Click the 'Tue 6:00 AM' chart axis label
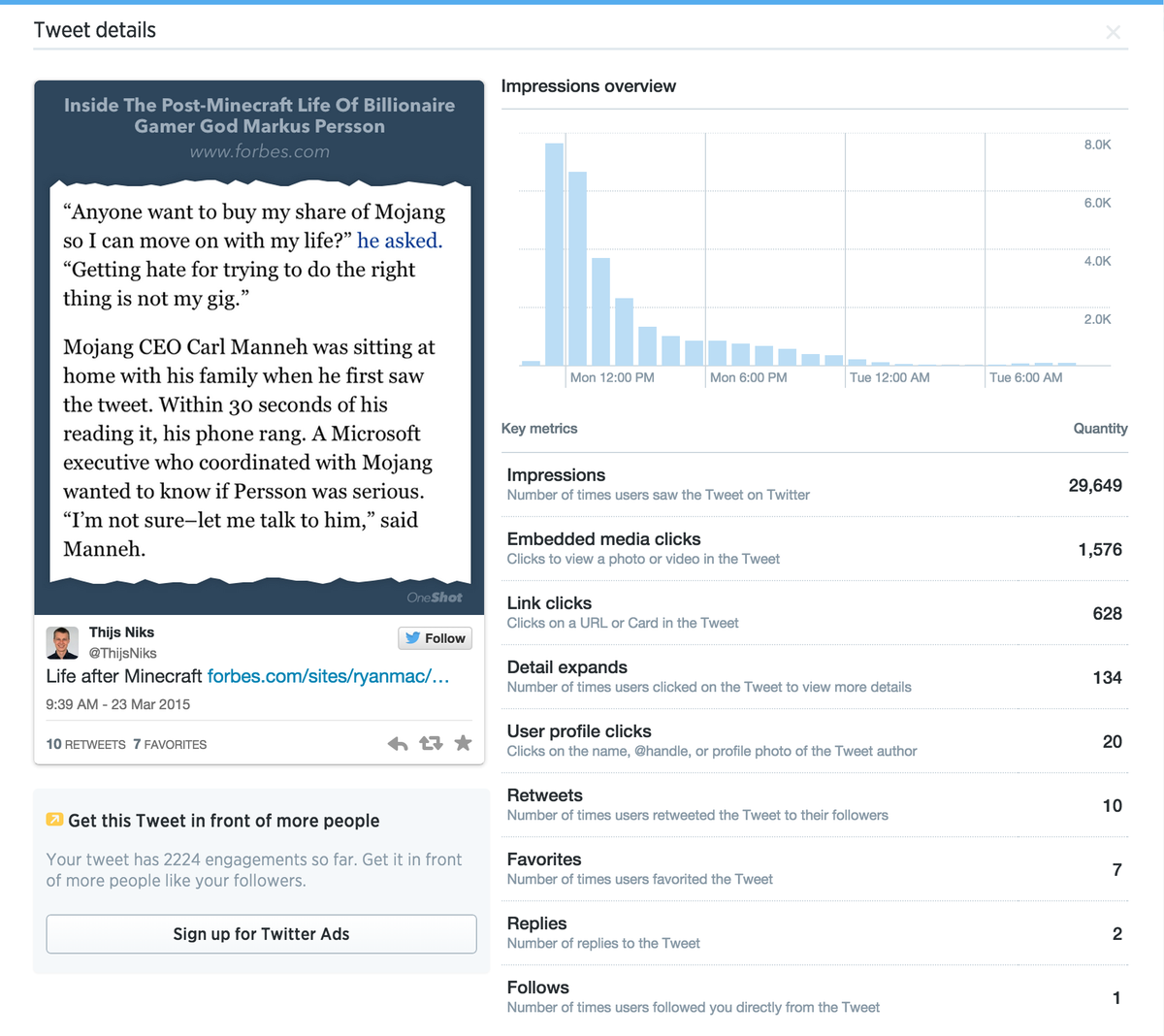1164x1036 pixels. [1026, 377]
